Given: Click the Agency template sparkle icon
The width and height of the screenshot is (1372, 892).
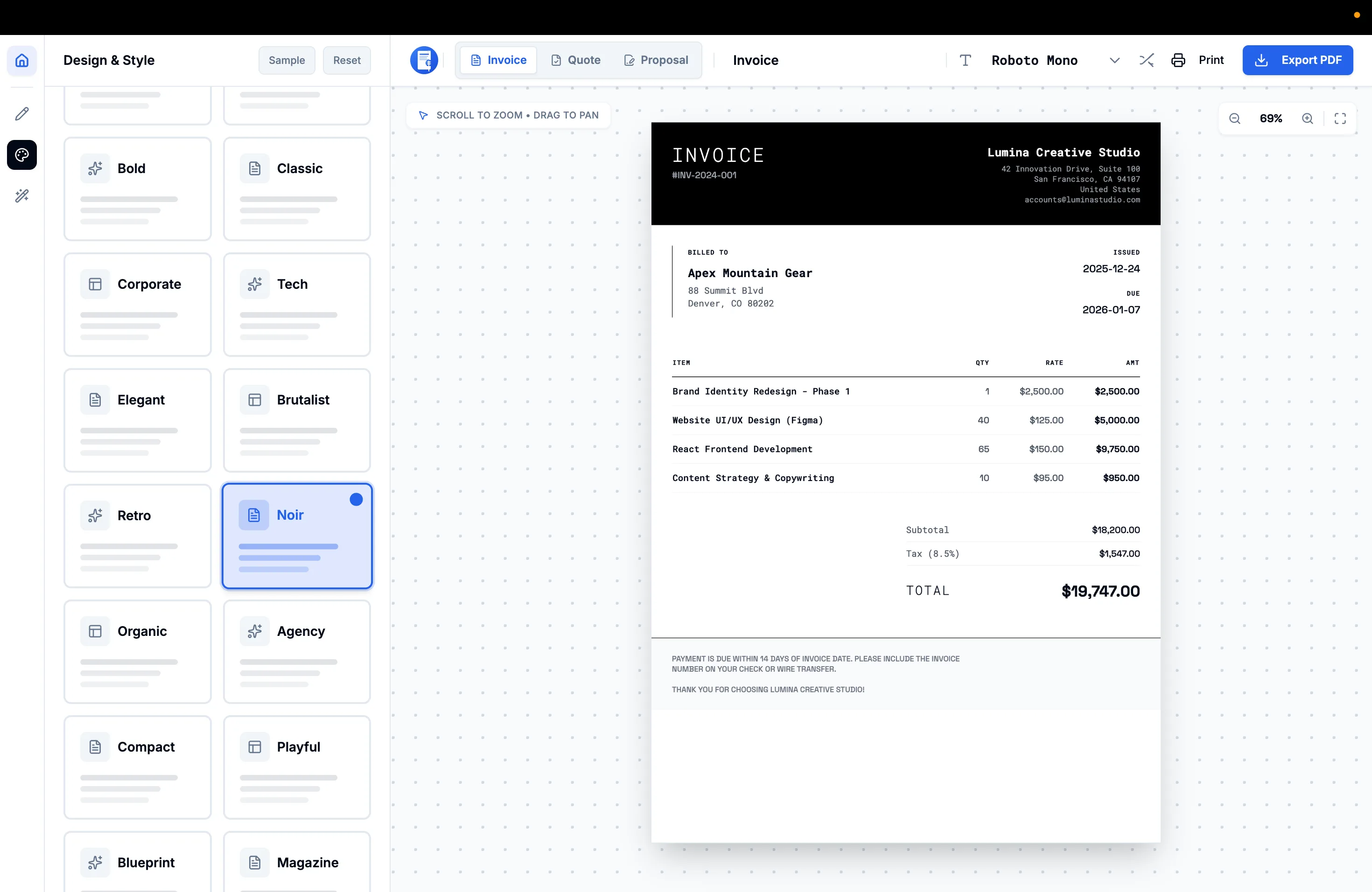Looking at the screenshot, I should tap(255, 631).
